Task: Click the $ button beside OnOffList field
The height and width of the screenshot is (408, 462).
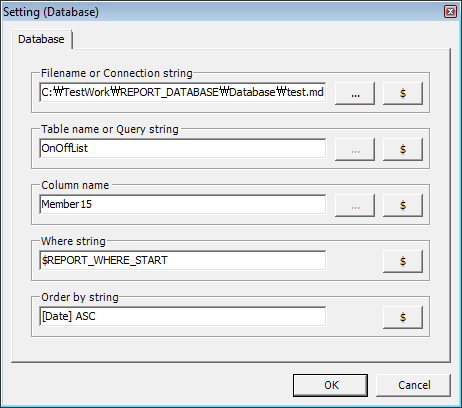Action: click(x=403, y=149)
